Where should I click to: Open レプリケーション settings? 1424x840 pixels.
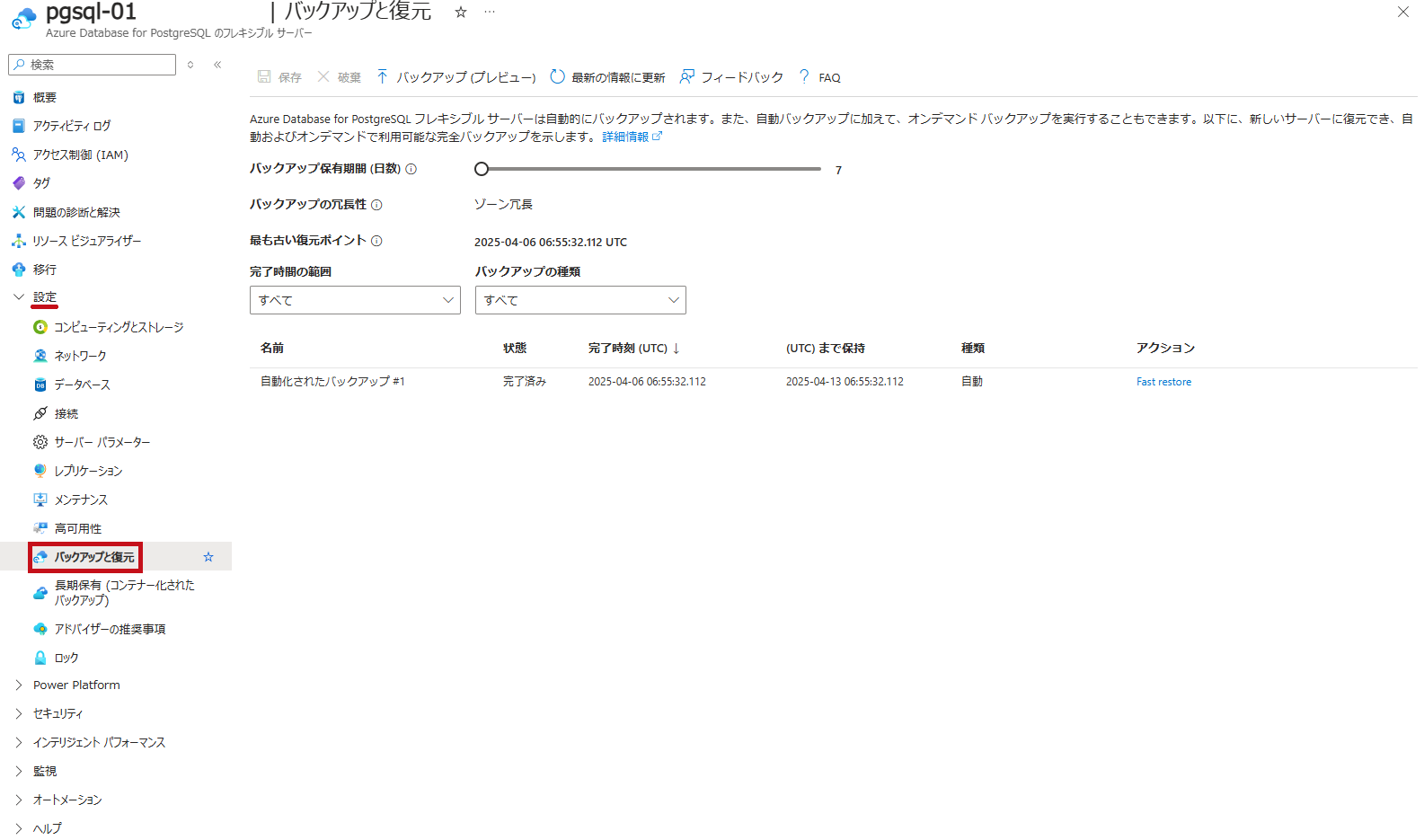pyautogui.click(x=88, y=471)
